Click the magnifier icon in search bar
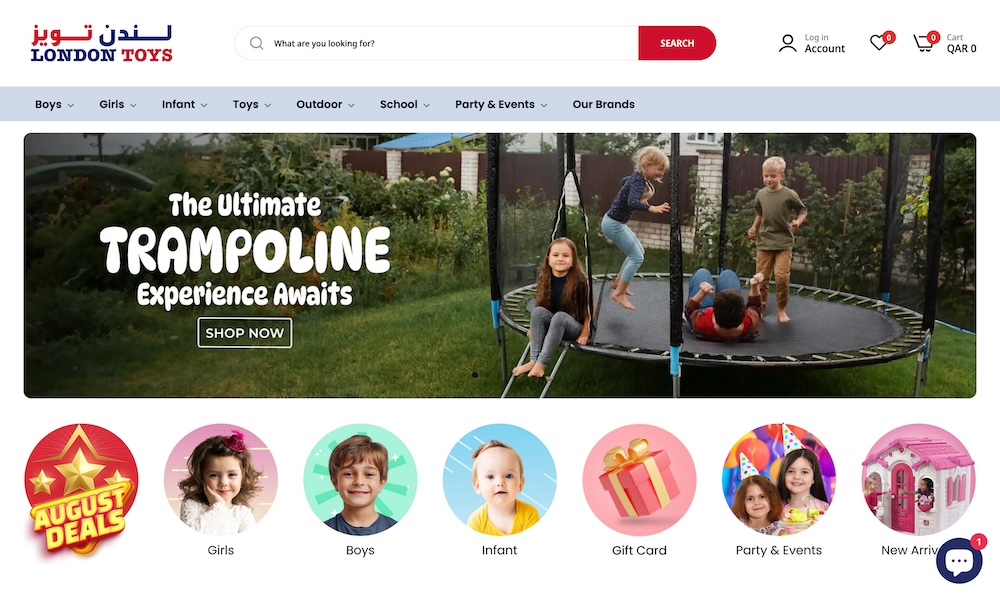This screenshot has height=600, width=1000. (x=256, y=43)
